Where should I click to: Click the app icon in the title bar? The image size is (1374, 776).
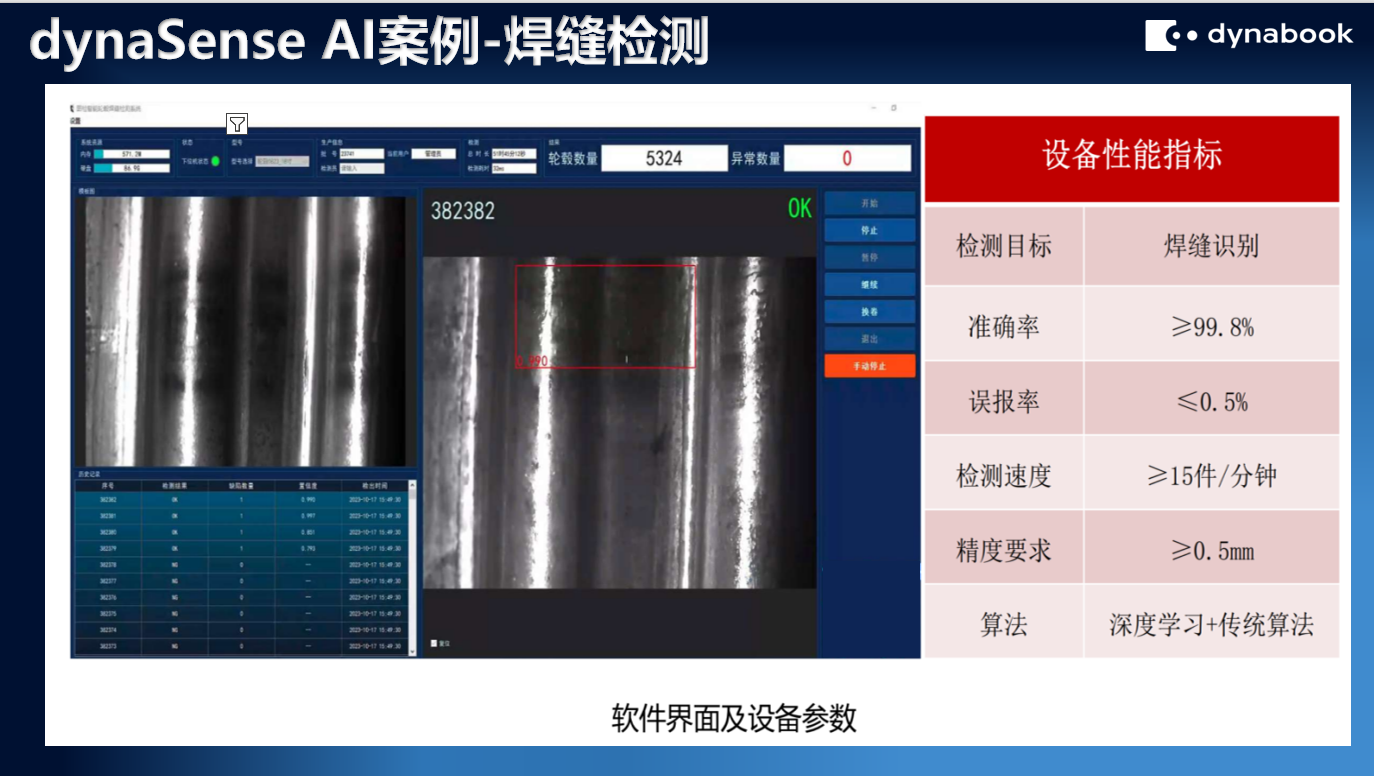[x=72, y=108]
